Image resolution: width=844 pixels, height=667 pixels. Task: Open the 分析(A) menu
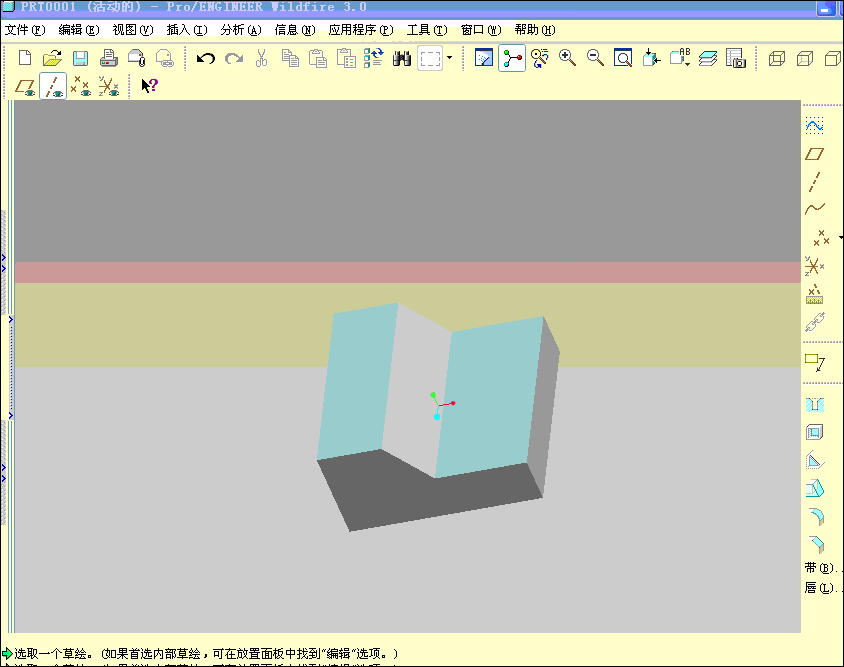pos(241,30)
